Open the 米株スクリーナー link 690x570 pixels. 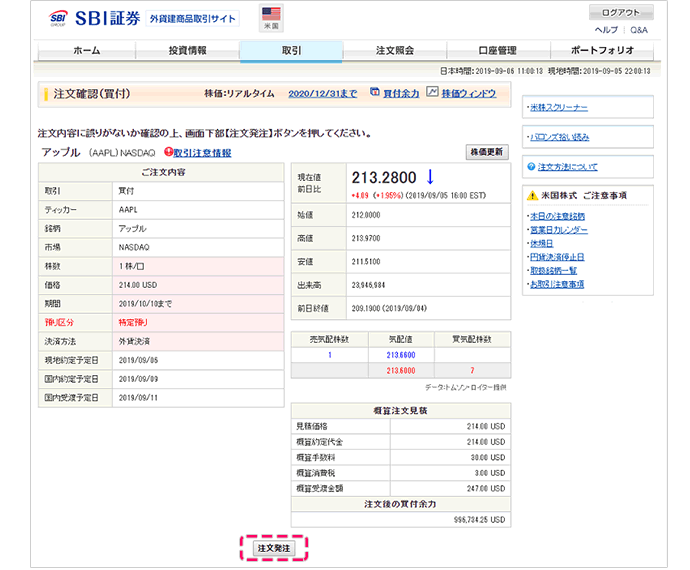point(559,107)
